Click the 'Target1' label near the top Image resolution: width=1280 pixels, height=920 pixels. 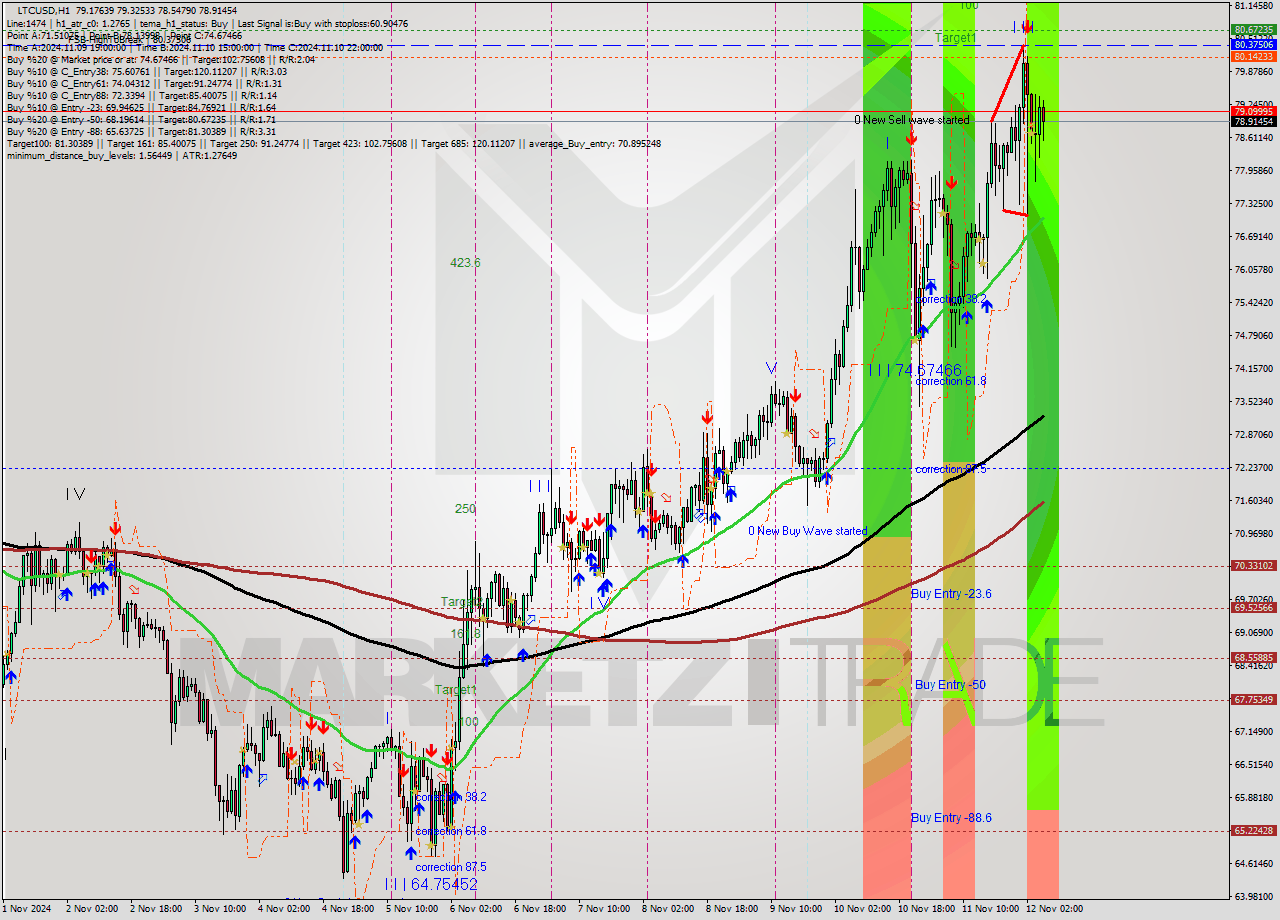point(955,37)
